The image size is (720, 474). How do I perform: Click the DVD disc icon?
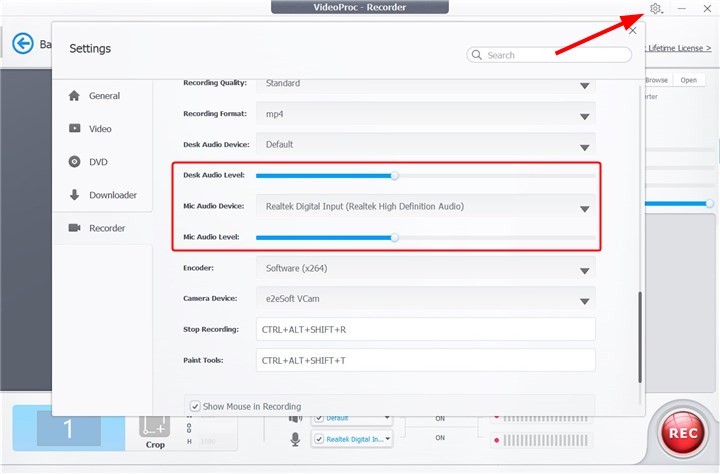74,162
